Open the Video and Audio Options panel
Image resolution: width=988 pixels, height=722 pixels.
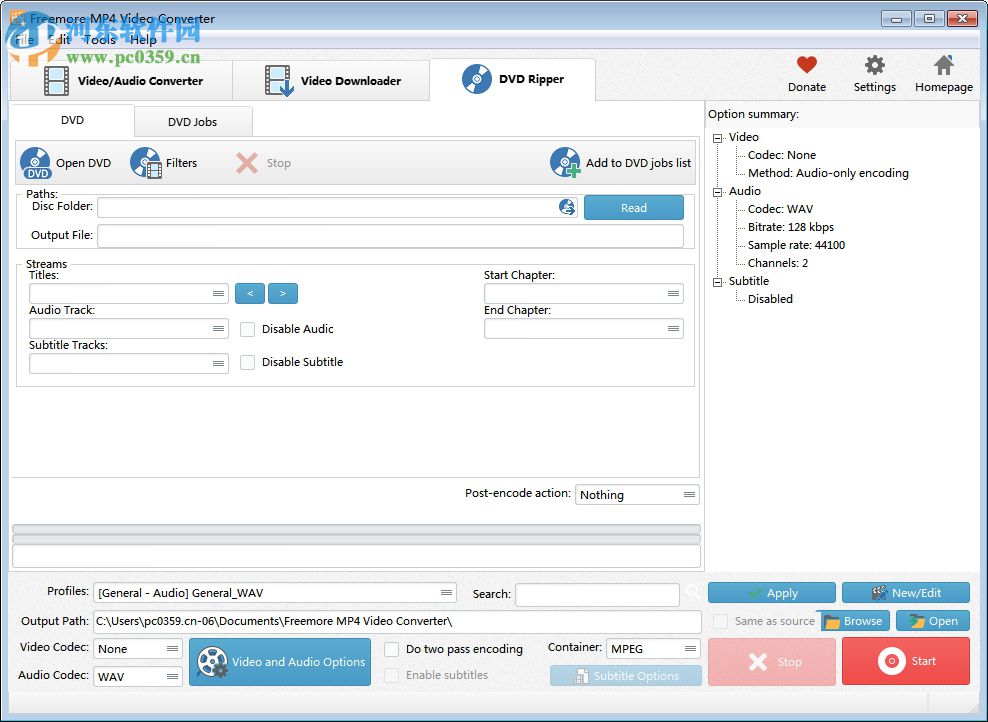[280, 661]
